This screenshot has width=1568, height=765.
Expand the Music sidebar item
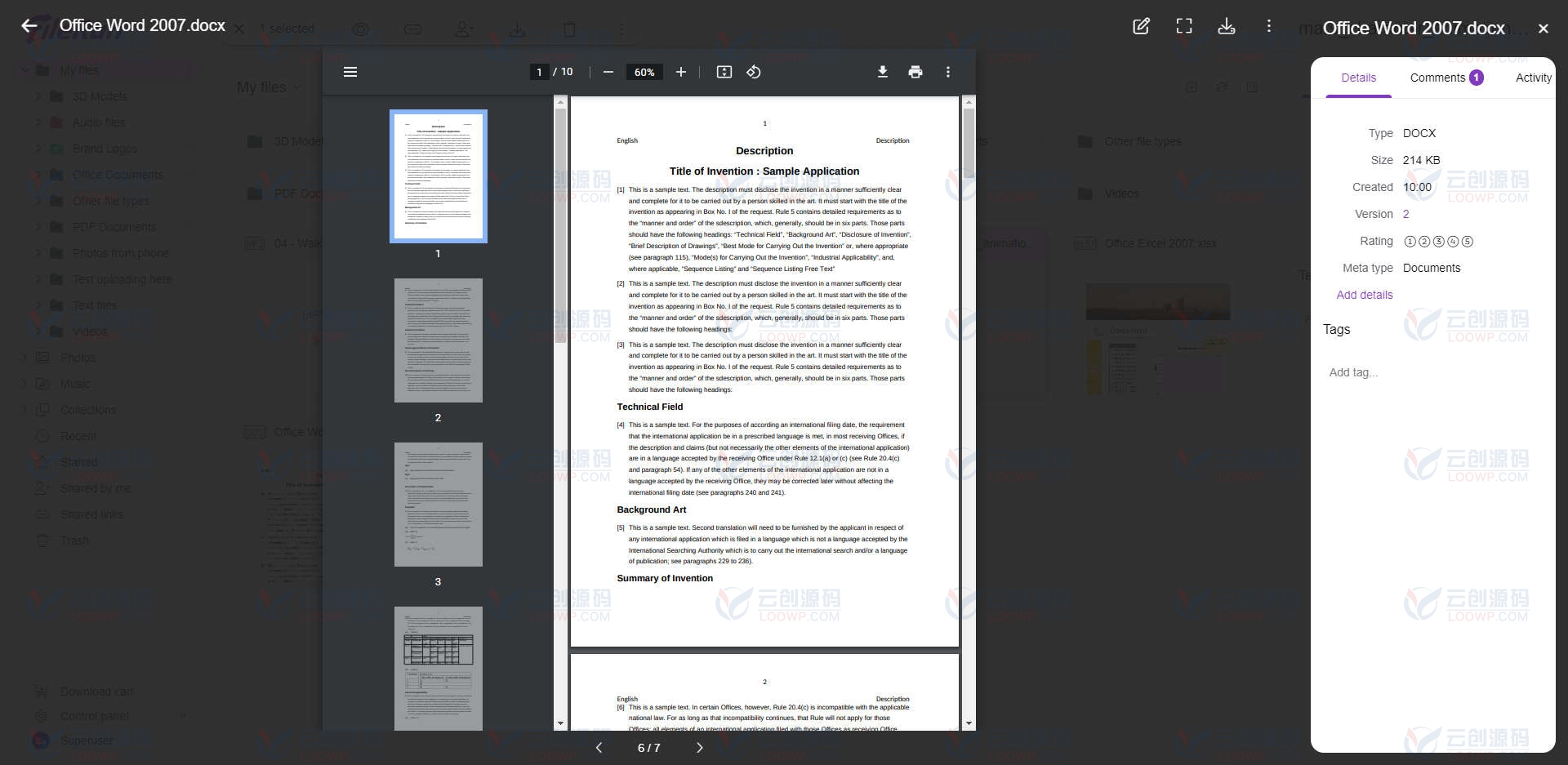pyautogui.click(x=24, y=384)
